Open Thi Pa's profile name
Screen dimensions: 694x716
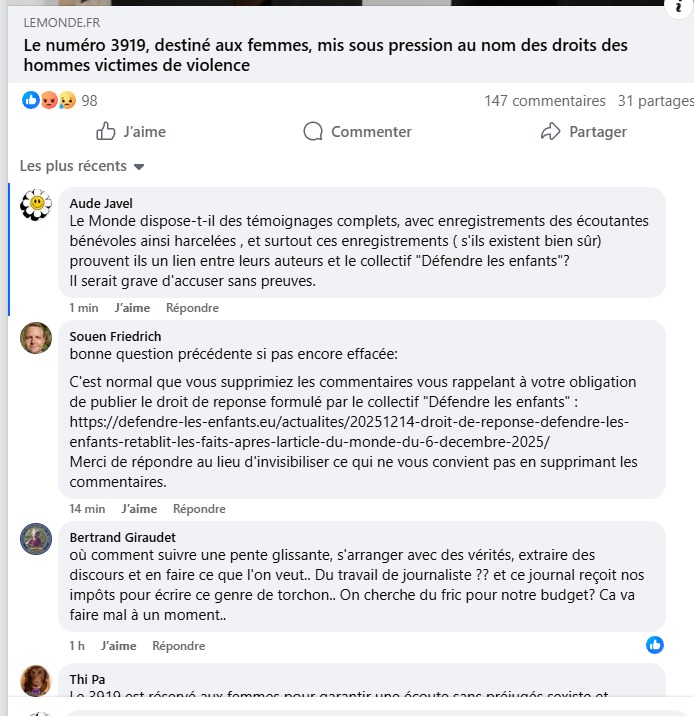click(x=87, y=679)
